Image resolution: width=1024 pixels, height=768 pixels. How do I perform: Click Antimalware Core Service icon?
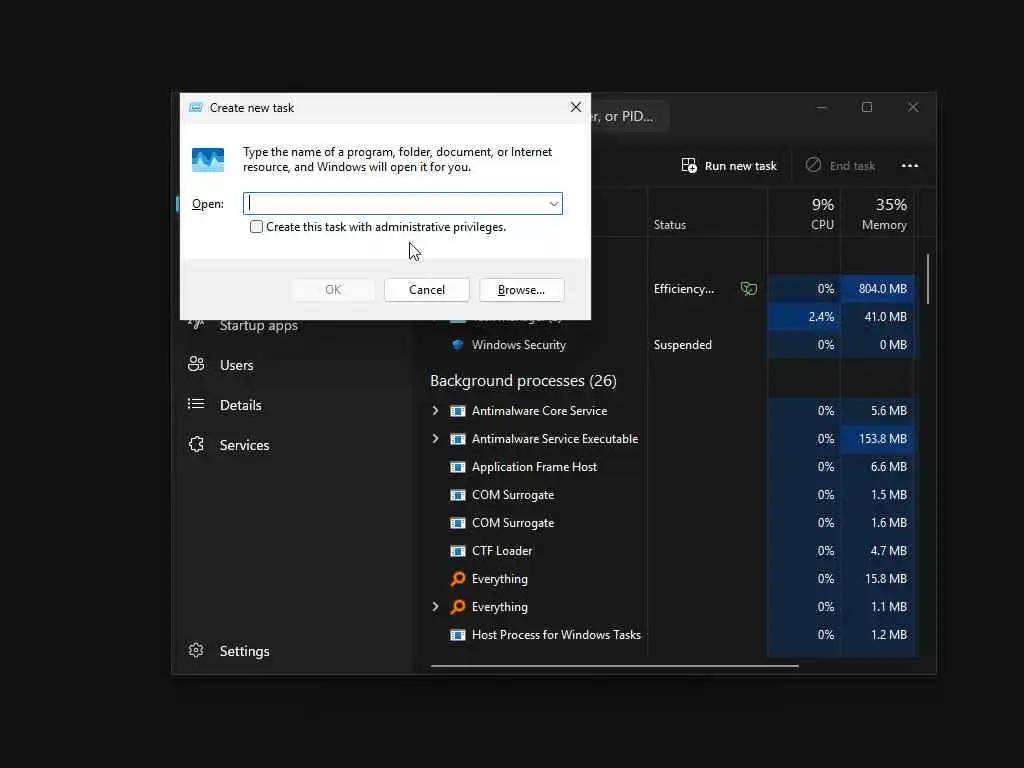pyautogui.click(x=458, y=411)
